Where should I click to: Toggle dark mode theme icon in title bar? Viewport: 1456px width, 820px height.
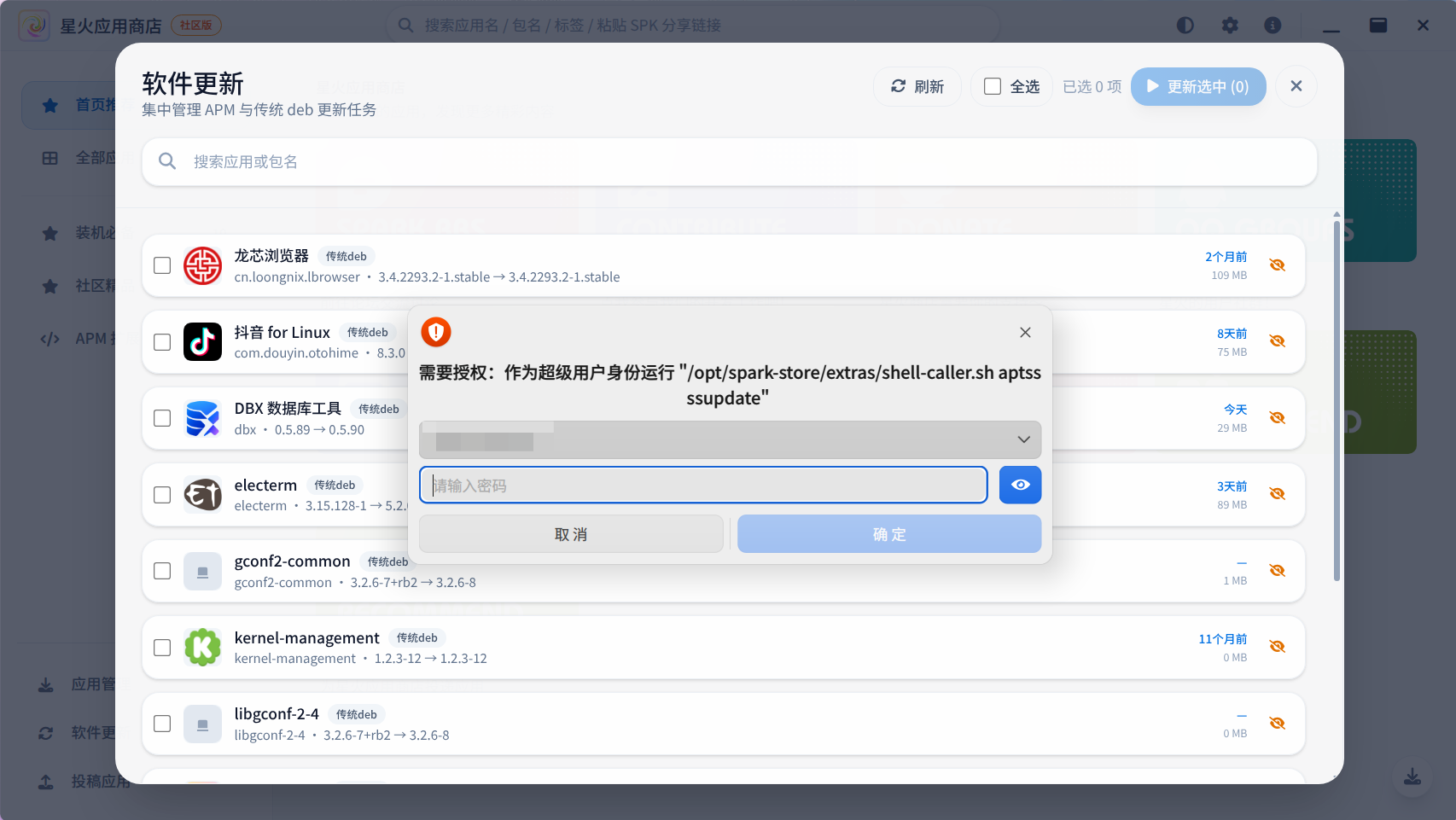coord(1185,26)
